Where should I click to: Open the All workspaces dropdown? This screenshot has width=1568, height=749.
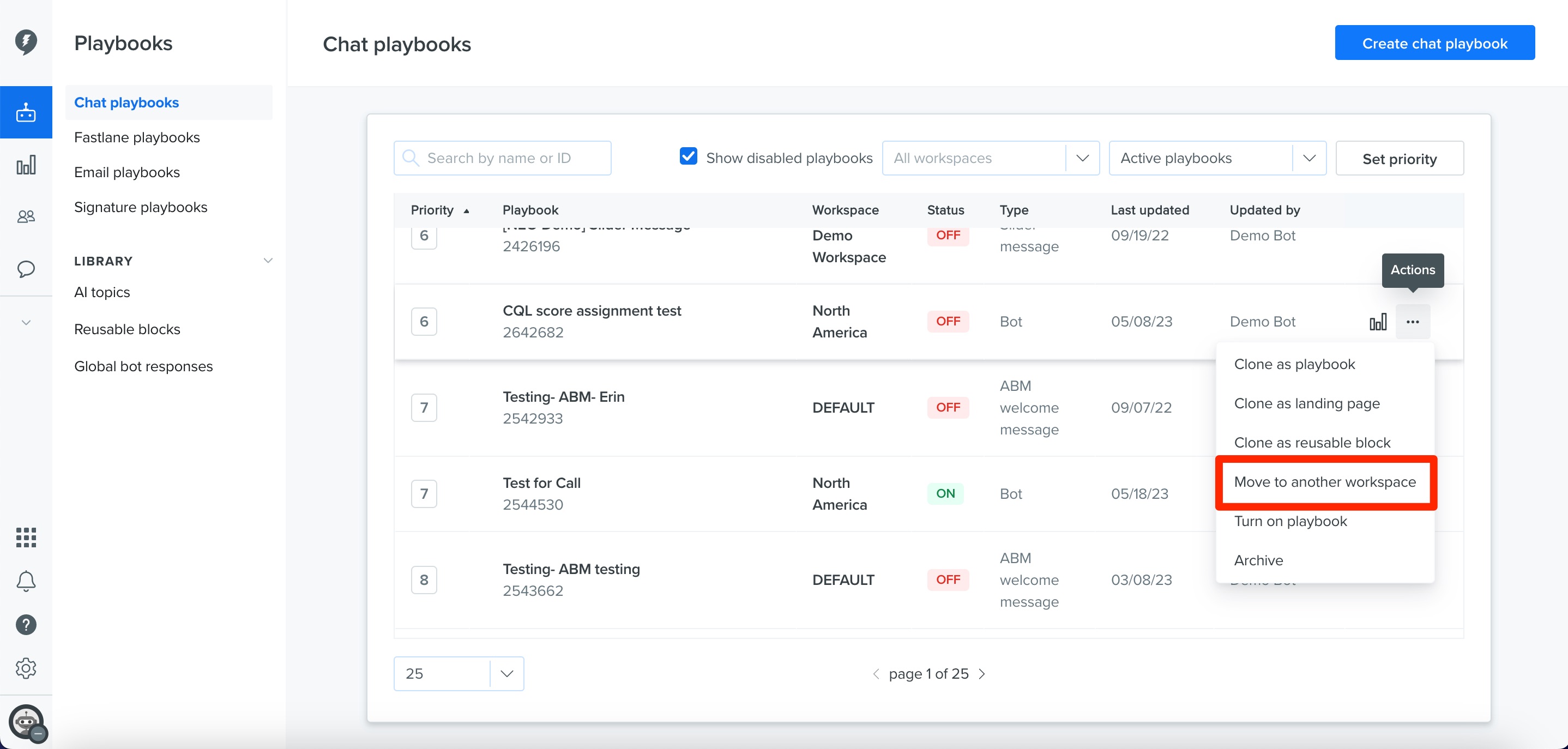[x=990, y=158]
